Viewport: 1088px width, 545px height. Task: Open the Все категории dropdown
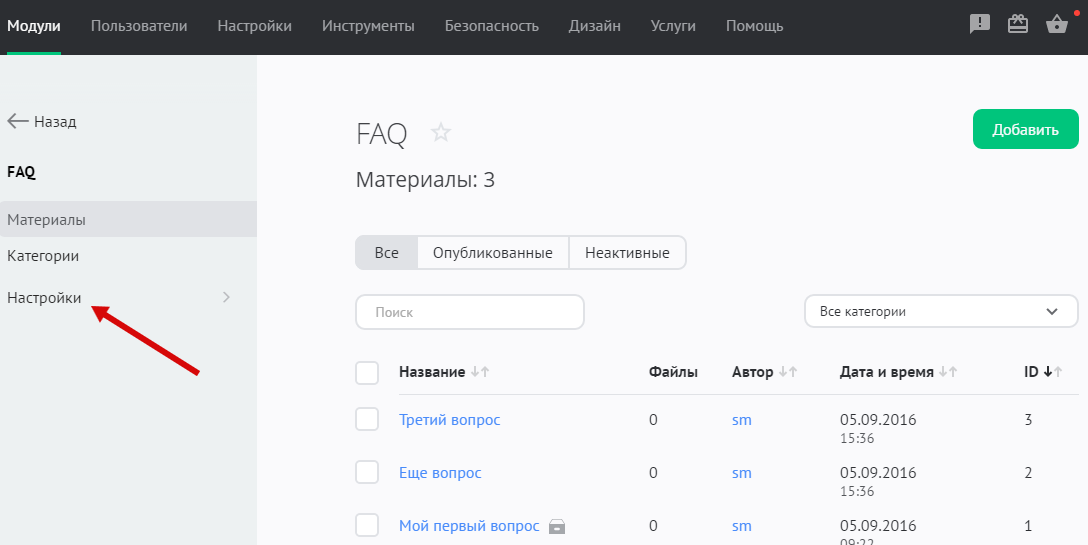tap(941, 311)
